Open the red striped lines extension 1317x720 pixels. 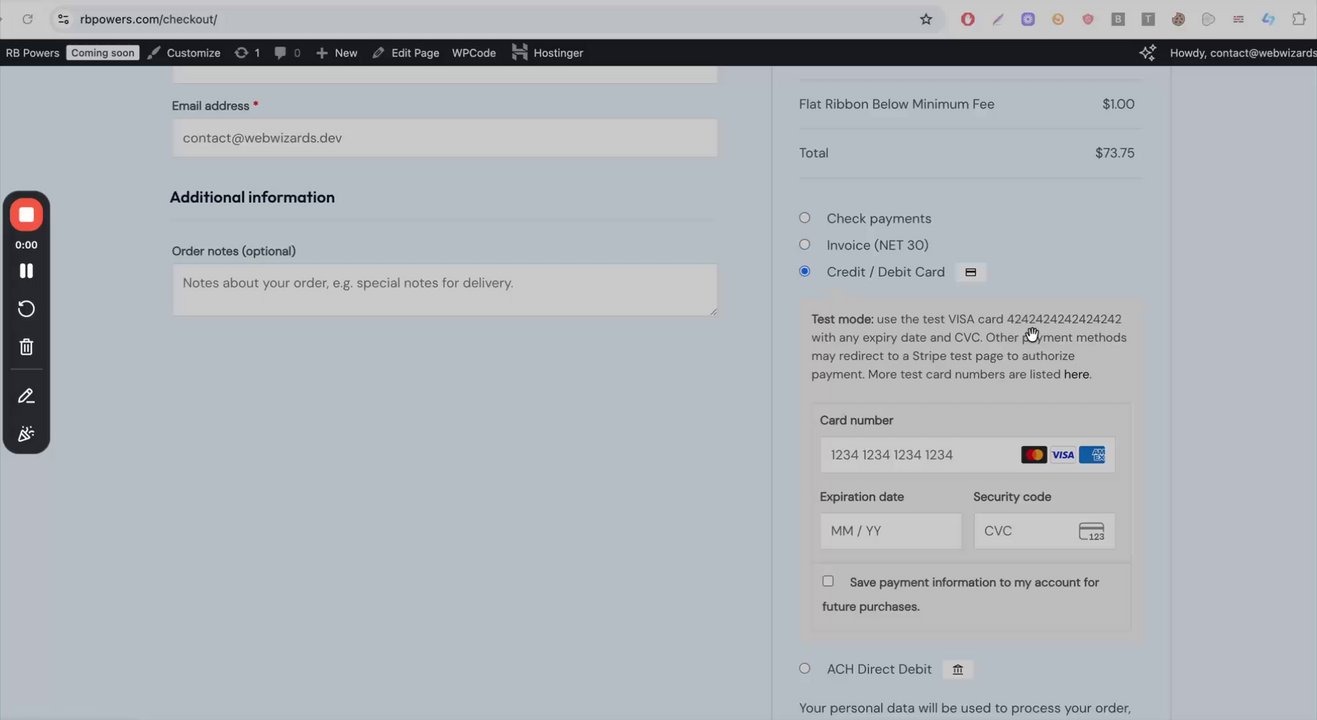point(1238,19)
